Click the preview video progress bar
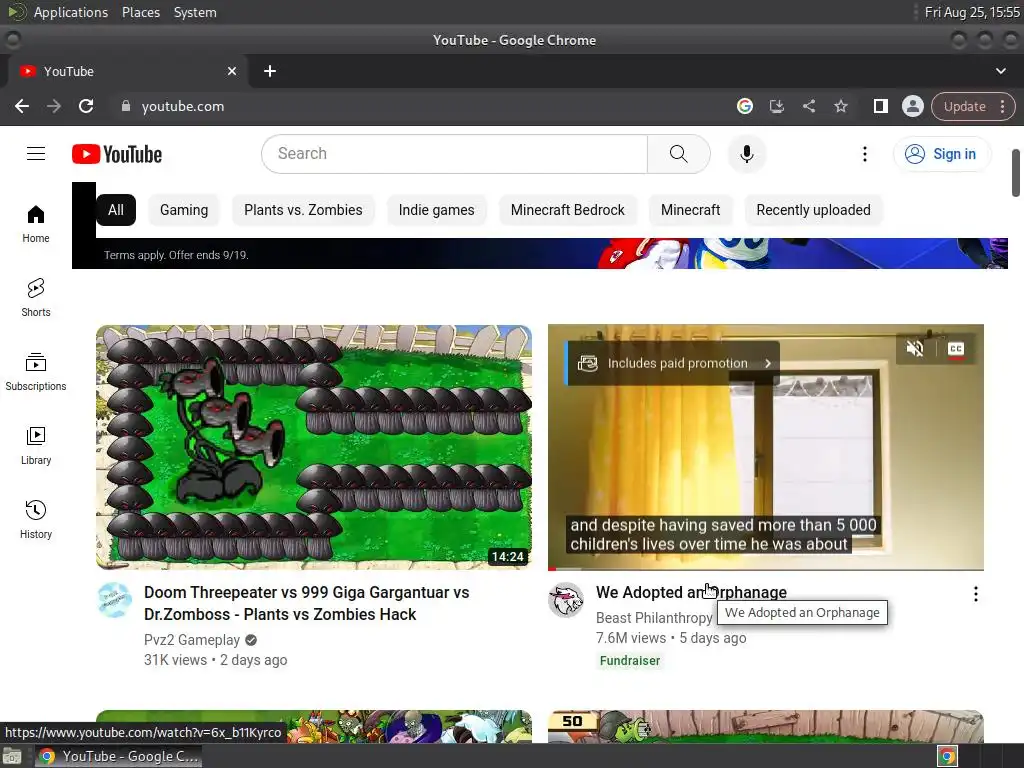The height and width of the screenshot is (768, 1024). click(766, 569)
